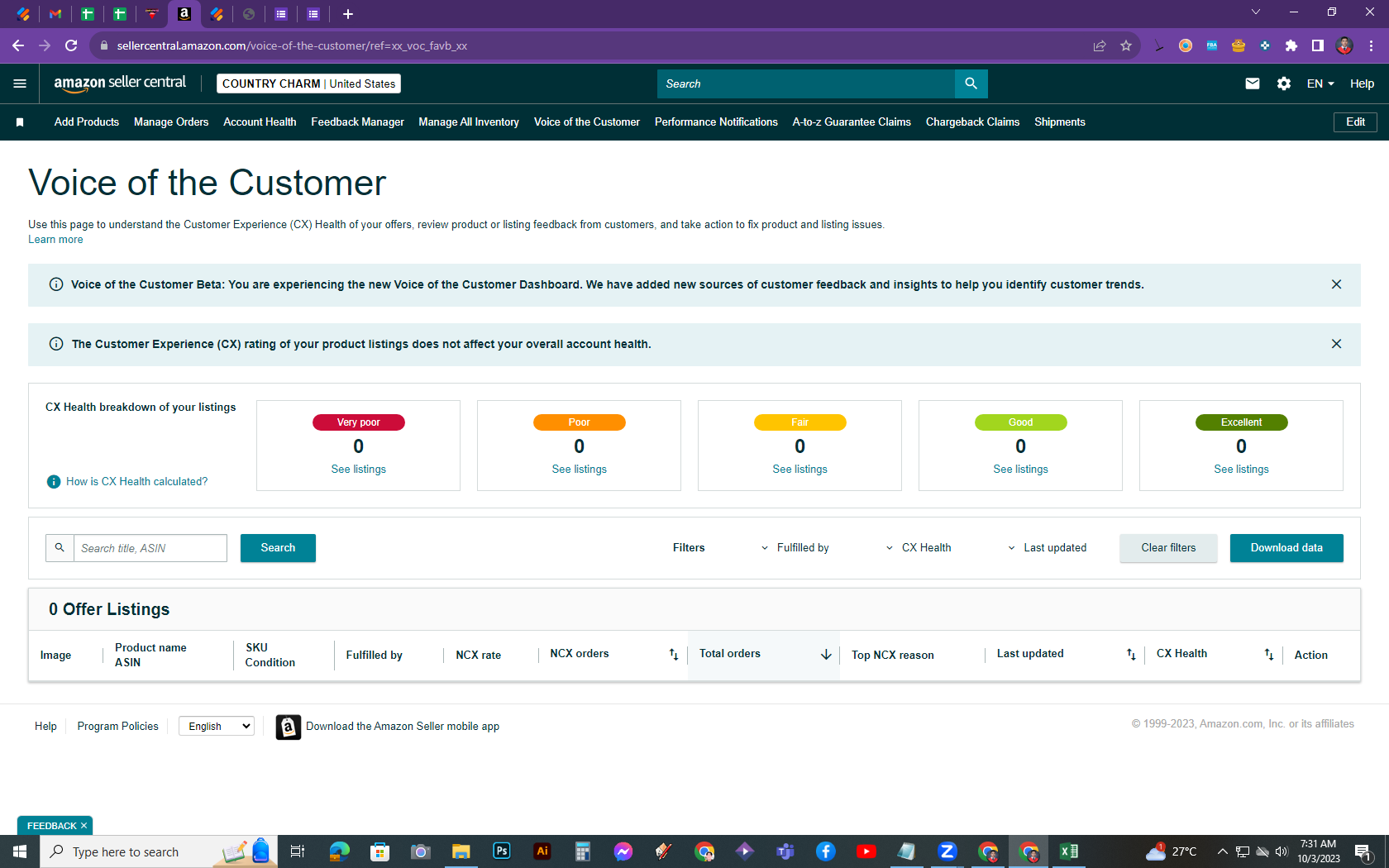Open the EN language dropdown
Screen dimensions: 1389x868
point(1320,83)
